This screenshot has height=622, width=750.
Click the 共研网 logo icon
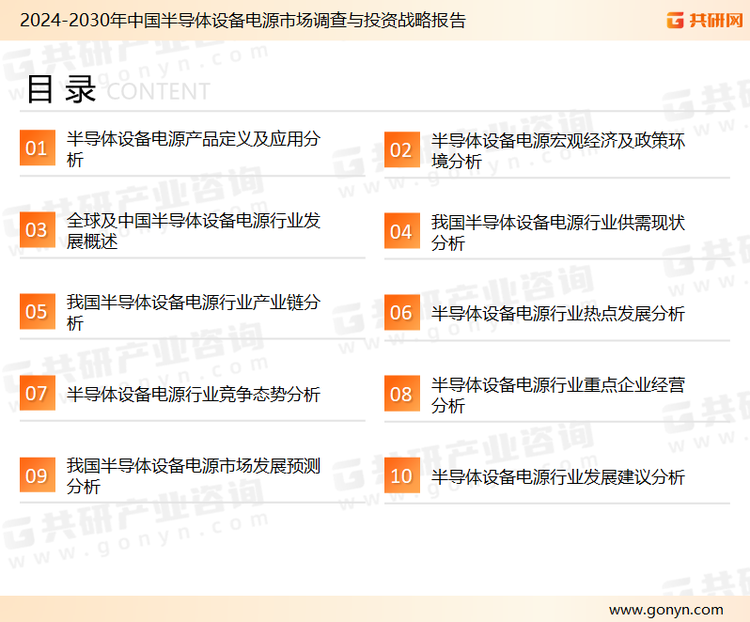coord(675,20)
